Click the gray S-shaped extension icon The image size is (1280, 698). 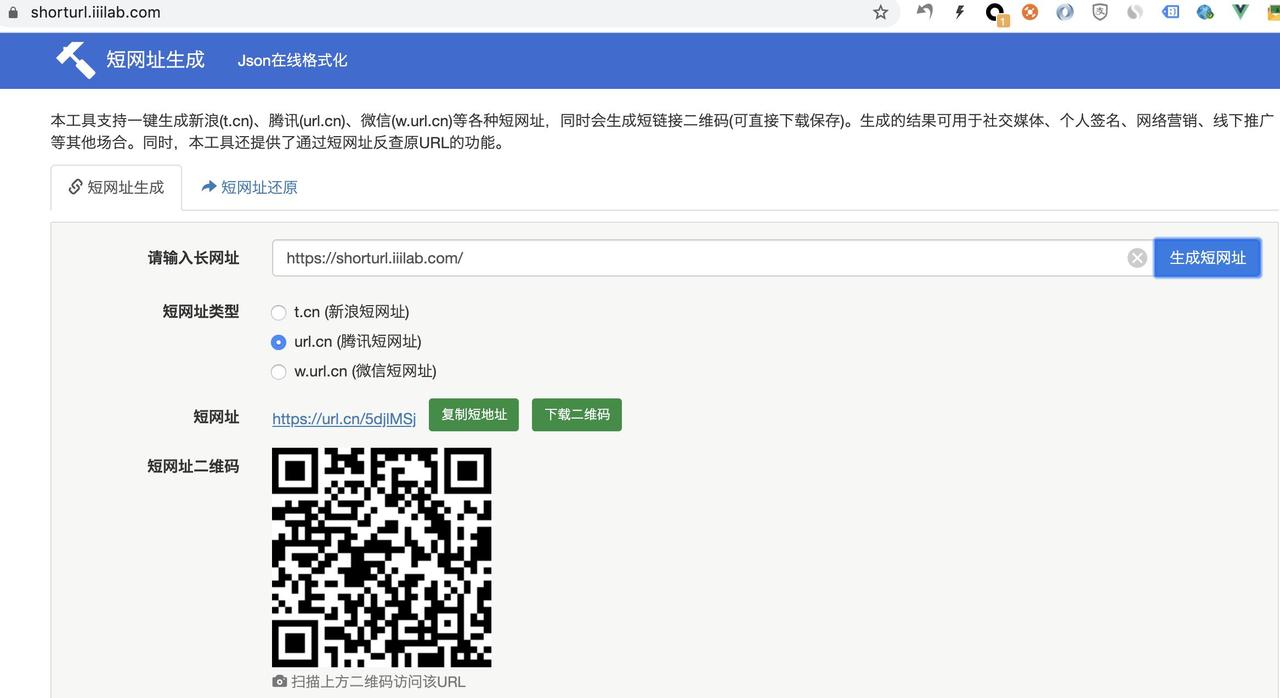1135,12
